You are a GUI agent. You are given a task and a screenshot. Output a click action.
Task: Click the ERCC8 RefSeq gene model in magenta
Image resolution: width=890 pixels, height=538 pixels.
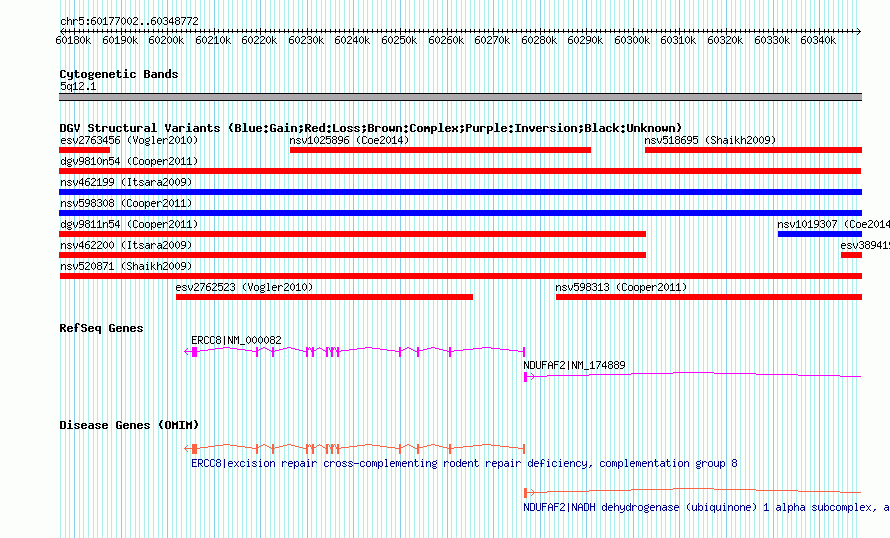pyautogui.click(x=355, y=352)
